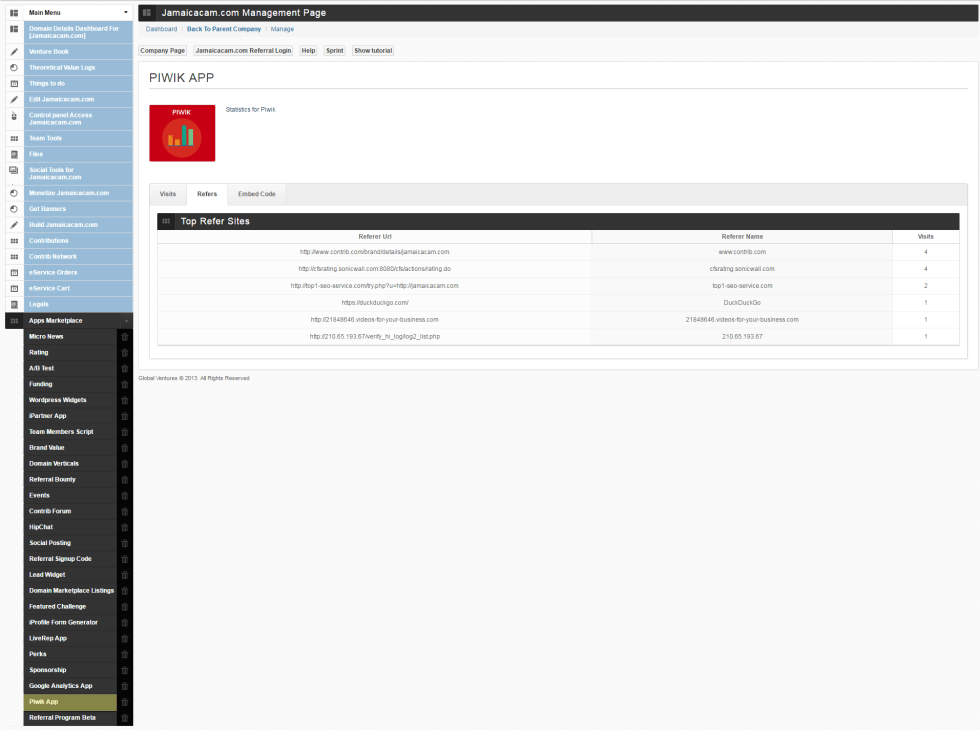Open Domain Marketplace Listings app
This screenshot has height=730, width=980.
70,591
